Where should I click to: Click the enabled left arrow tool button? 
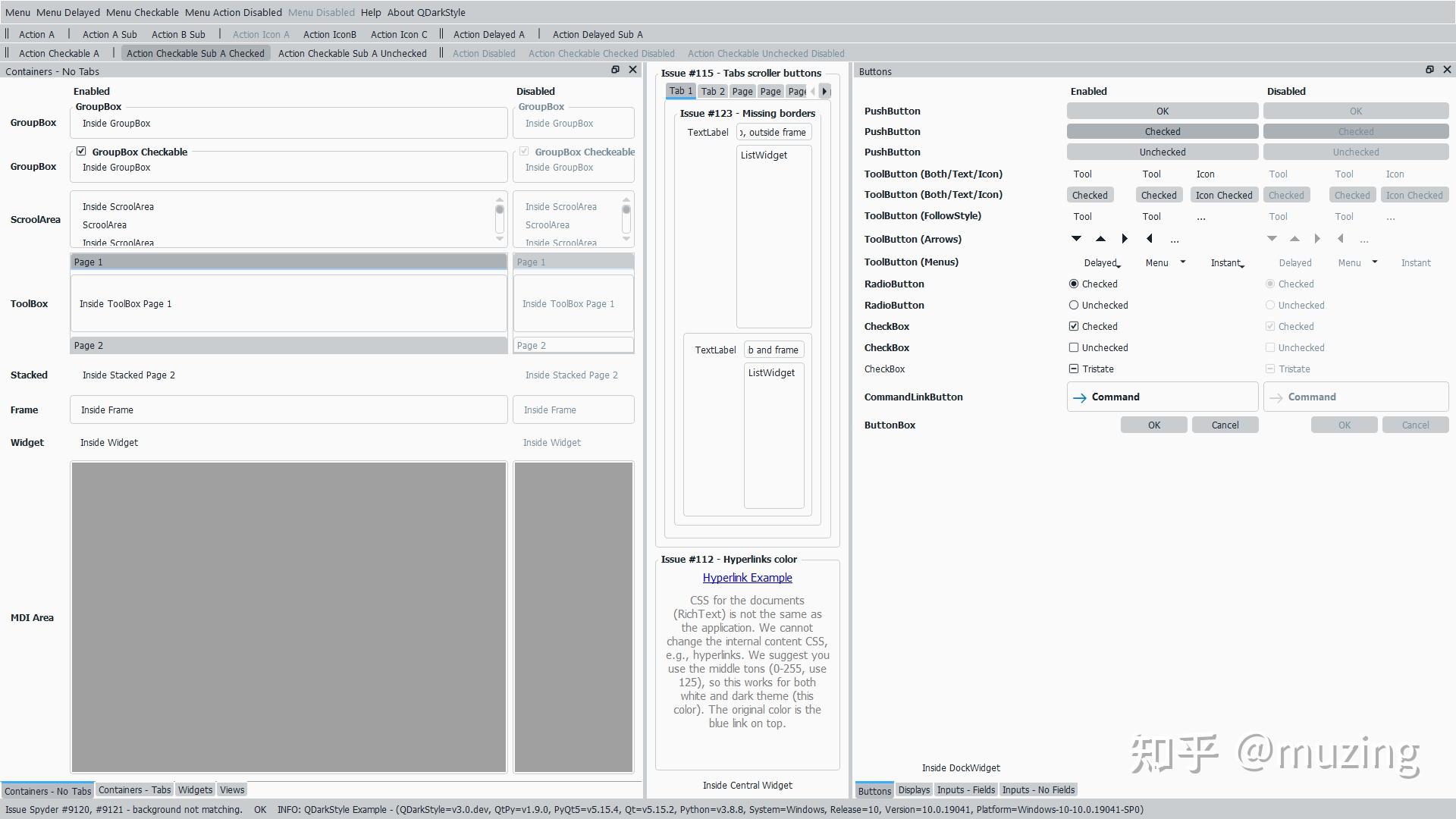coord(1150,239)
